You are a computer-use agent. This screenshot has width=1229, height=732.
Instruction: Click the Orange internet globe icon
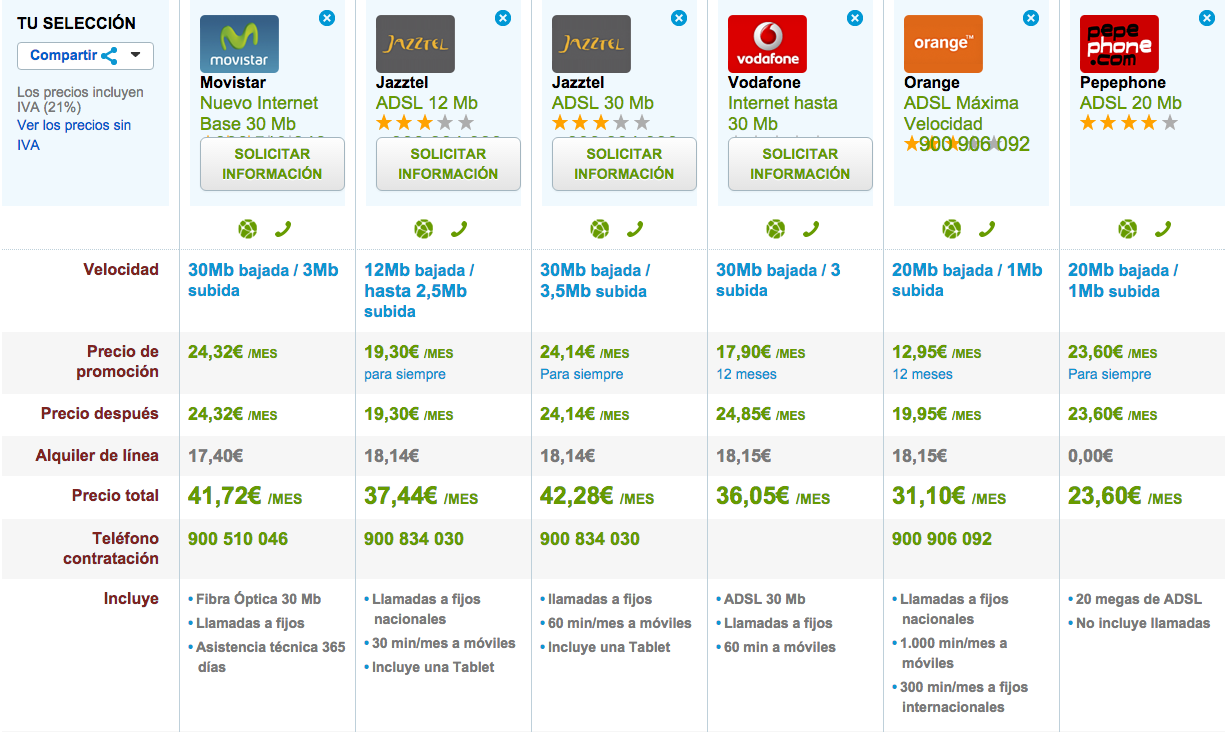(x=952, y=229)
